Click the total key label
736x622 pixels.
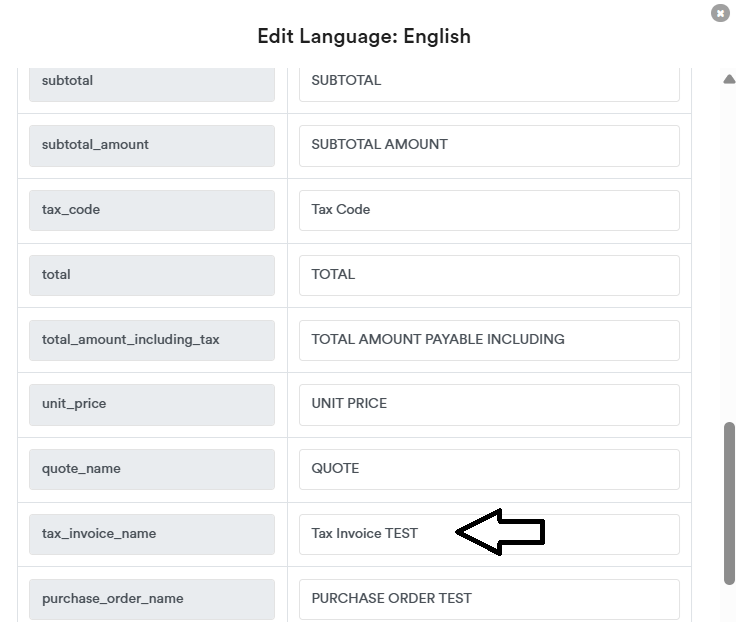[151, 275]
